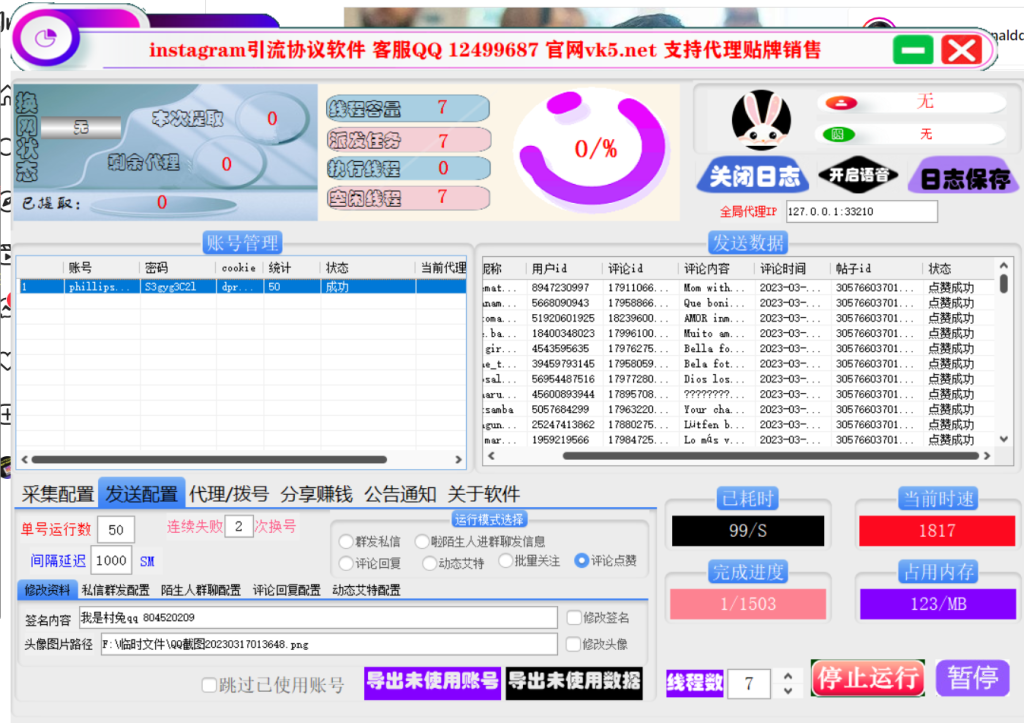Viewport: 1024px width, 723px height.
Task: Click the 1/1503 completion progress bar
Action: 747,604
